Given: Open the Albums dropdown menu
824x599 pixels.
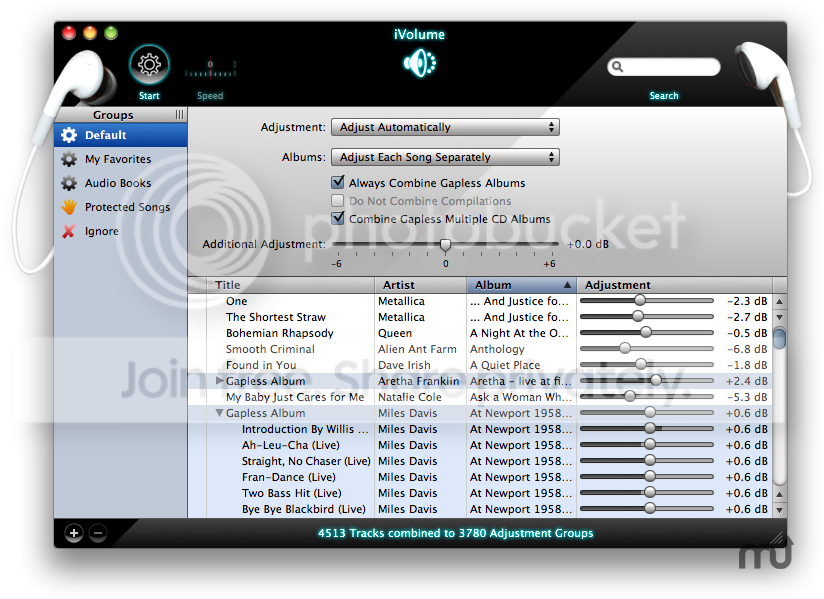Looking at the screenshot, I should [x=445, y=157].
